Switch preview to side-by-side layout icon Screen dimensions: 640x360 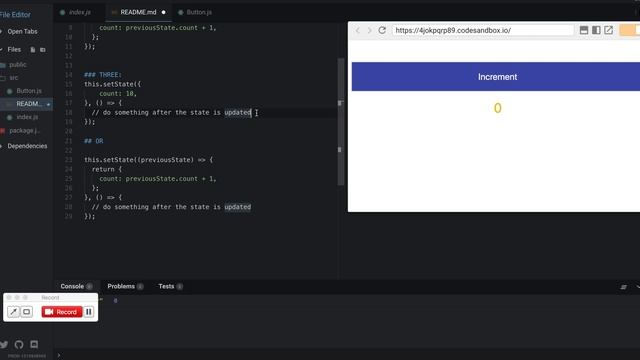click(x=596, y=30)
